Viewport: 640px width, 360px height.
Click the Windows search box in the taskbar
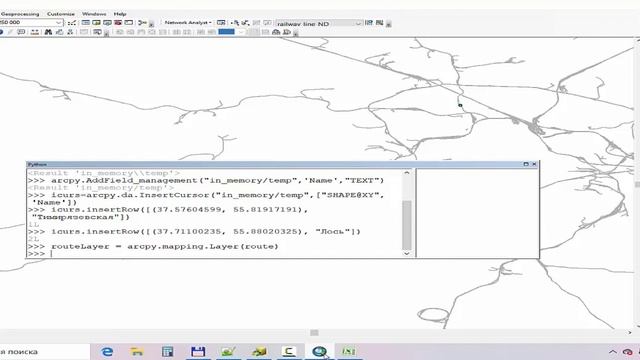click(x=44, y=351)
